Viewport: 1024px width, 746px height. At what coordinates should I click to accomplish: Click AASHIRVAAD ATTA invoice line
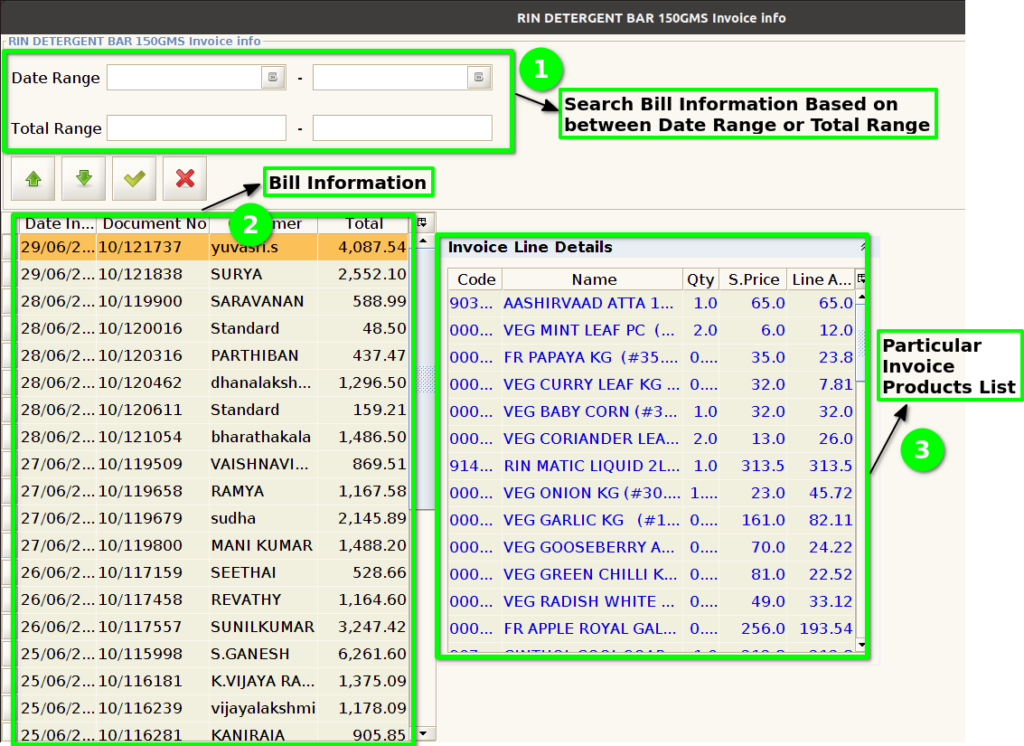651,303
